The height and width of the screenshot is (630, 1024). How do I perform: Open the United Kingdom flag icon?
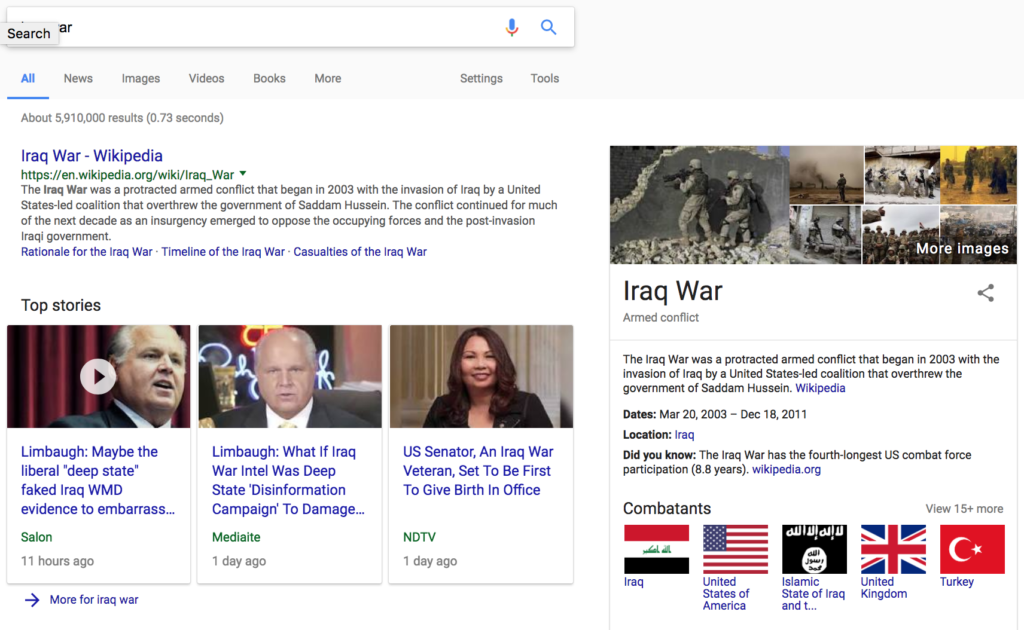pyautogui.click(x=893, y=549)
